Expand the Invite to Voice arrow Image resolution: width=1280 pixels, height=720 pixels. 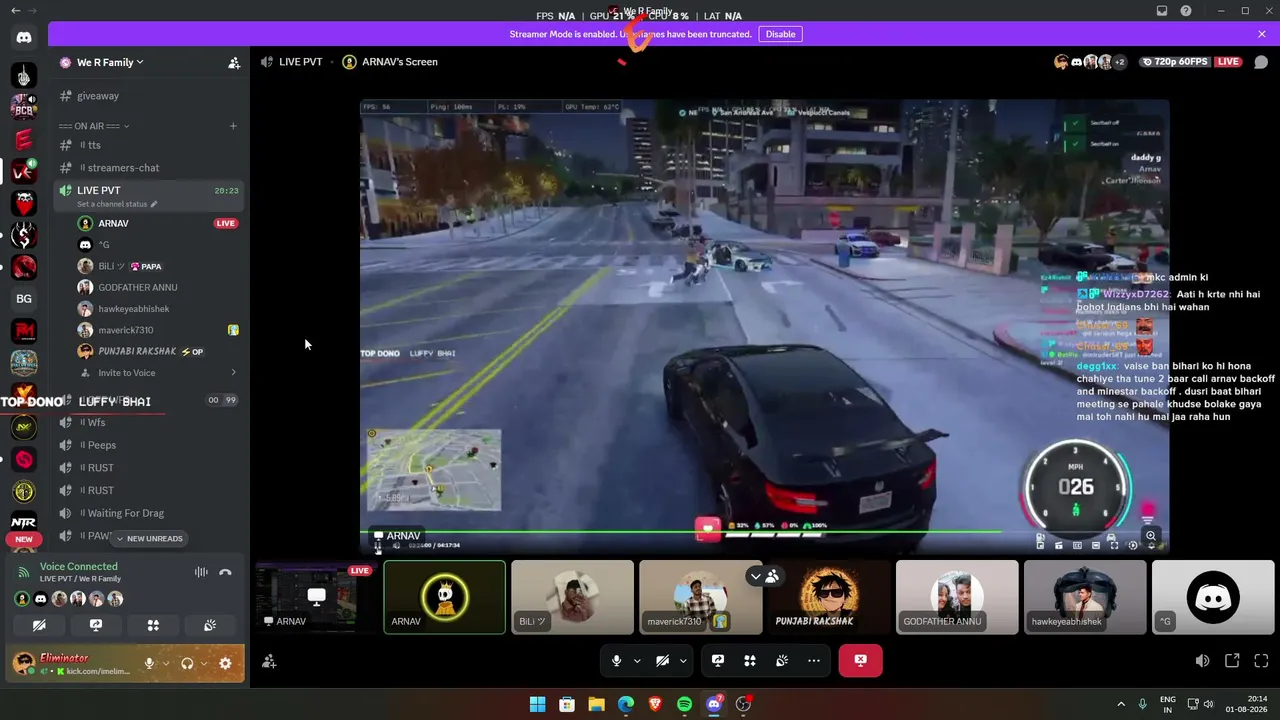pyautogui.click(x=233, y=373)
